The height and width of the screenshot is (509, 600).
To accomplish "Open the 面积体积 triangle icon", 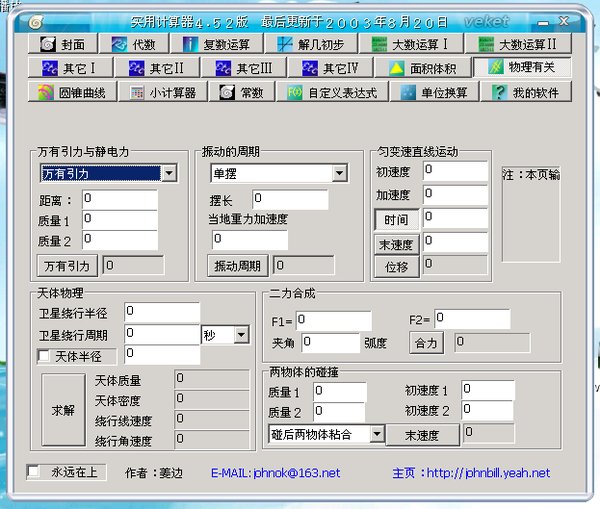I will (396, 69).
